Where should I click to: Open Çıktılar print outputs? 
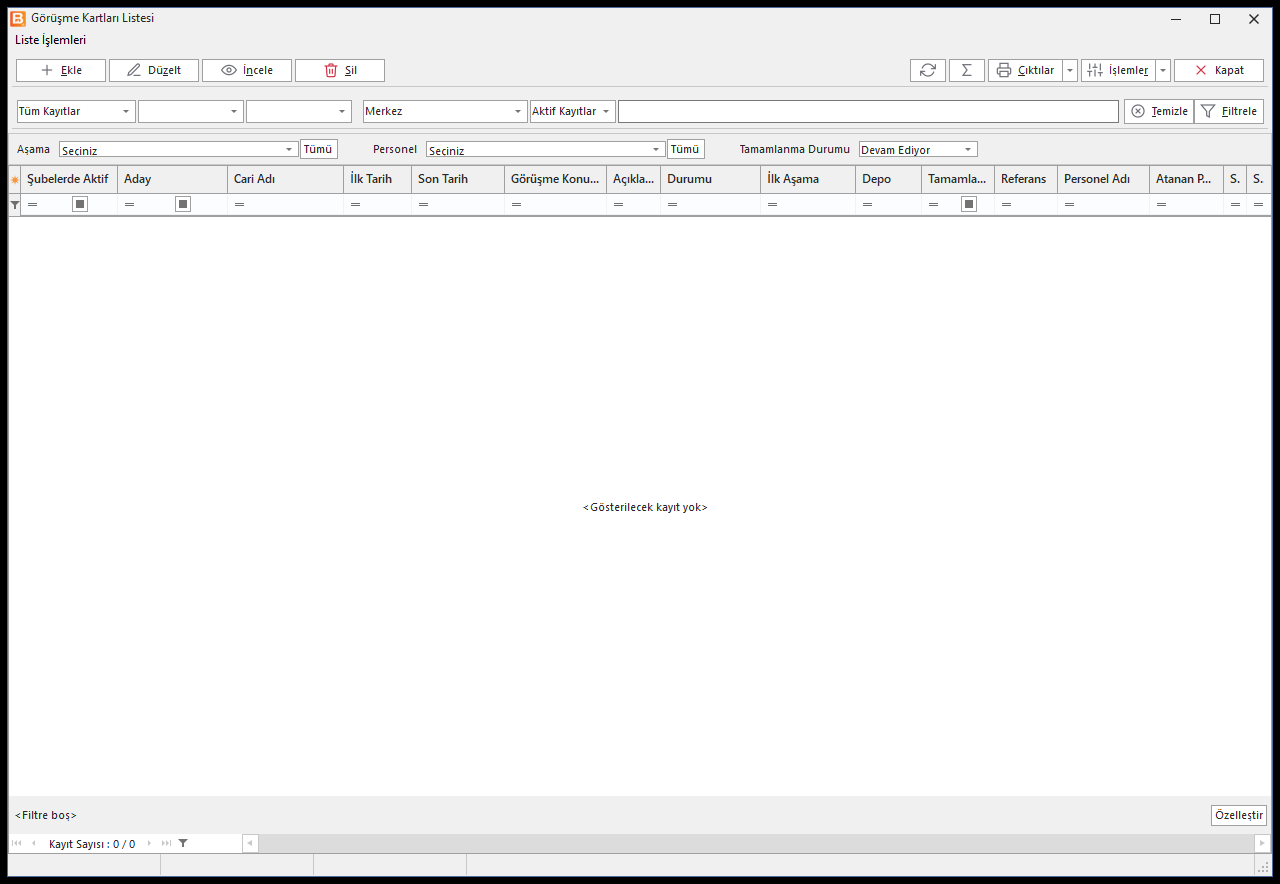pos(1025,70)
